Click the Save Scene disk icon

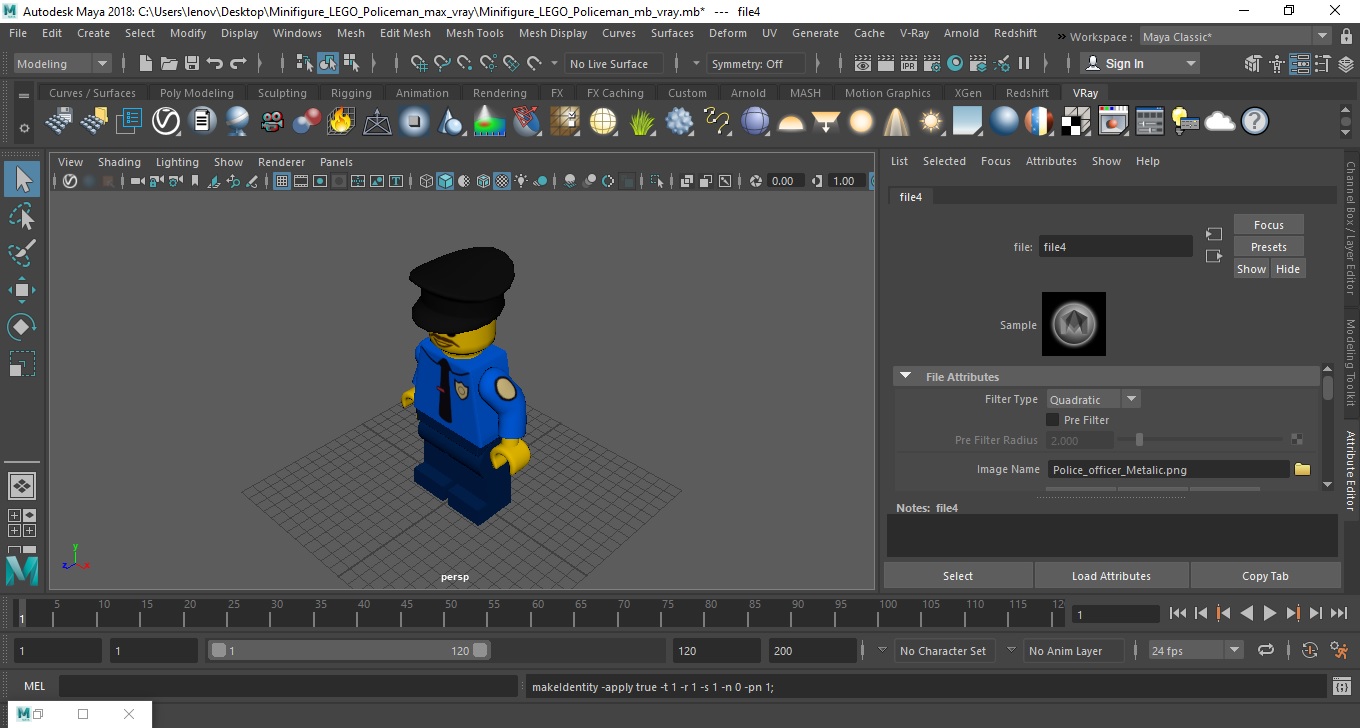click(192, 63)
